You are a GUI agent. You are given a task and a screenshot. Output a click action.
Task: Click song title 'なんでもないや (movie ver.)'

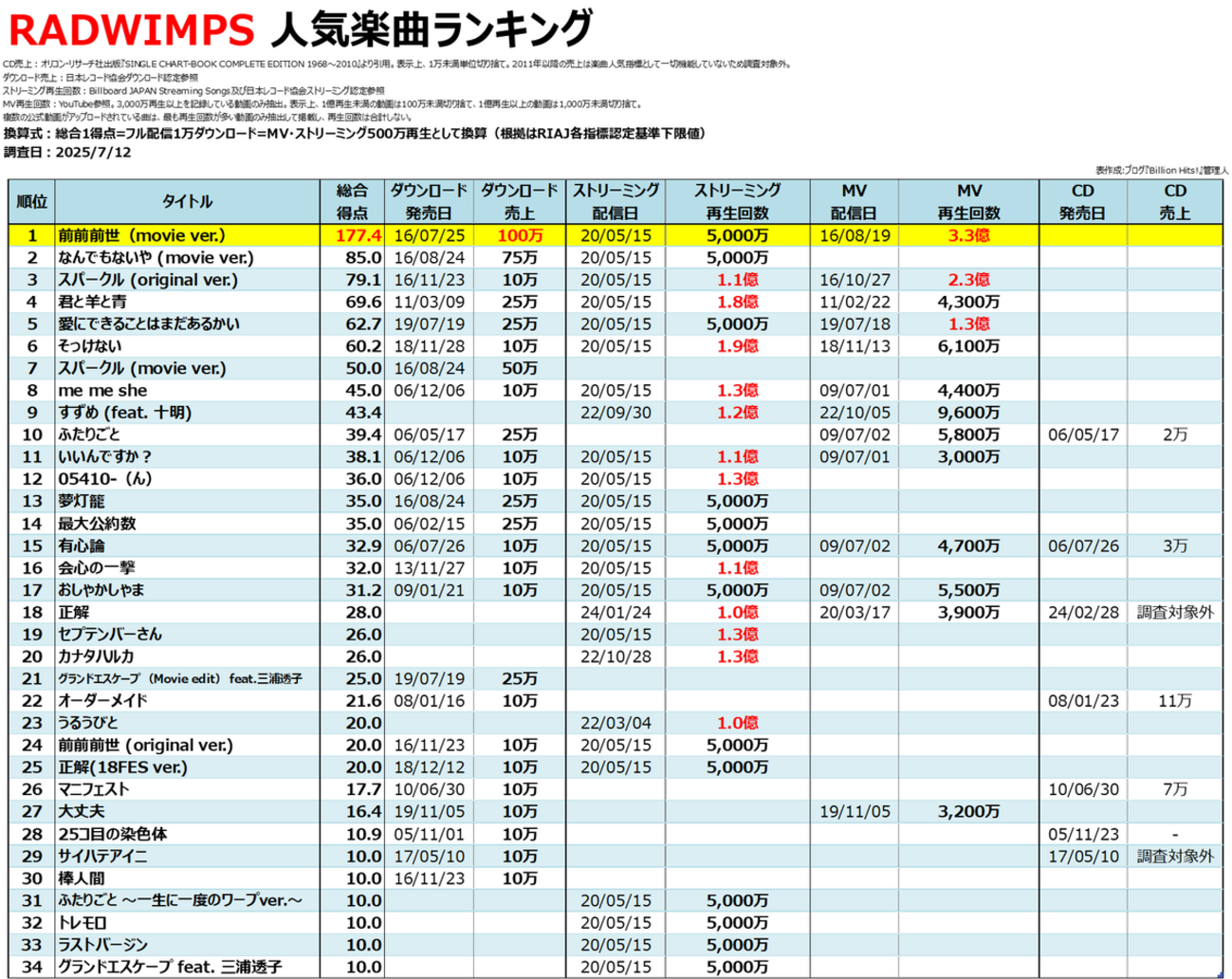coord(156,257)
